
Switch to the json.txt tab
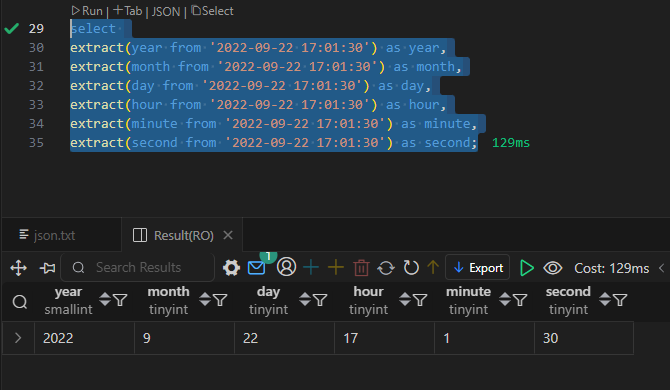coord(47,235)
